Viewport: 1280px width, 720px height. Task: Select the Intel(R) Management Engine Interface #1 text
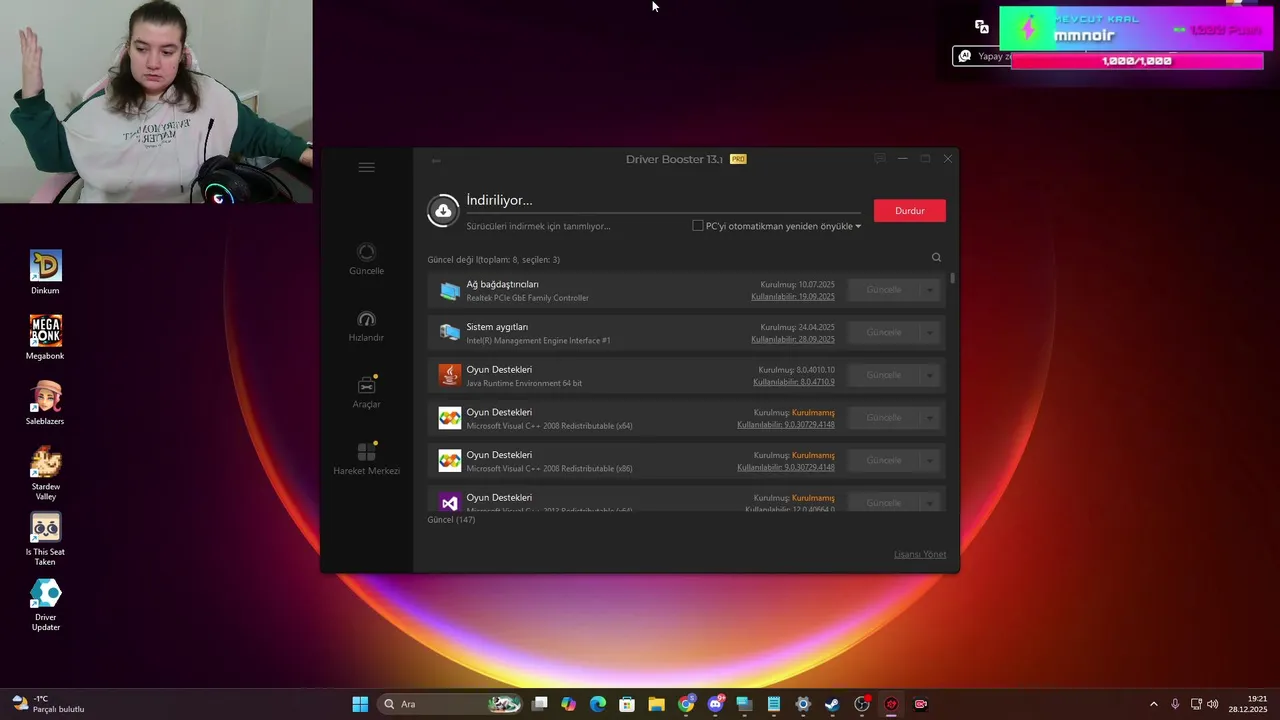pyautogui.click(x=538, y=341)
